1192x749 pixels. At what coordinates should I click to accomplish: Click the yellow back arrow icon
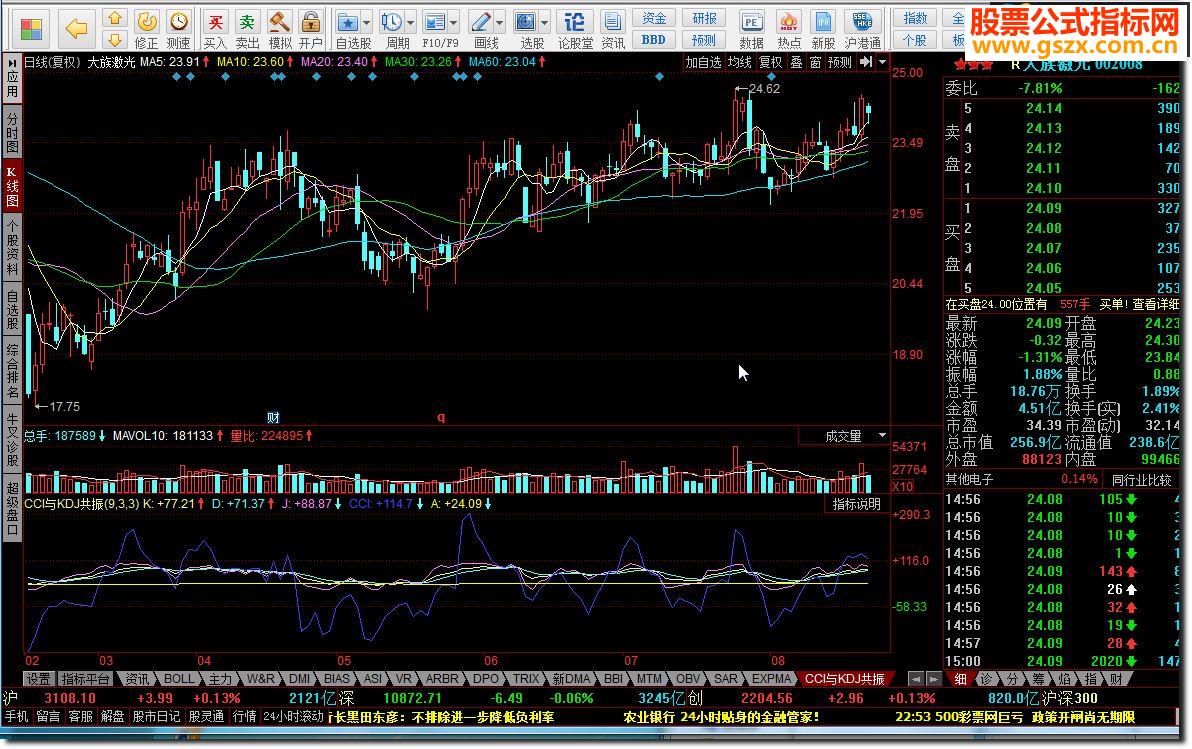(77, 27)
